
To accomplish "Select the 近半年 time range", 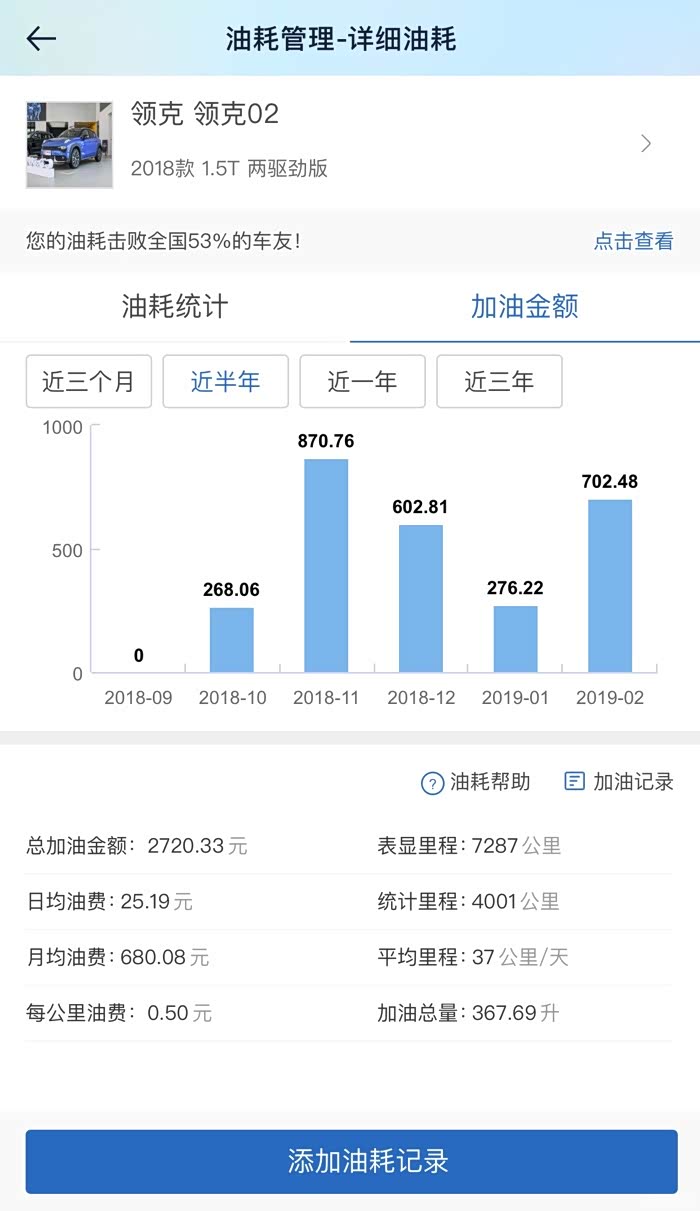I will [225, 381].
